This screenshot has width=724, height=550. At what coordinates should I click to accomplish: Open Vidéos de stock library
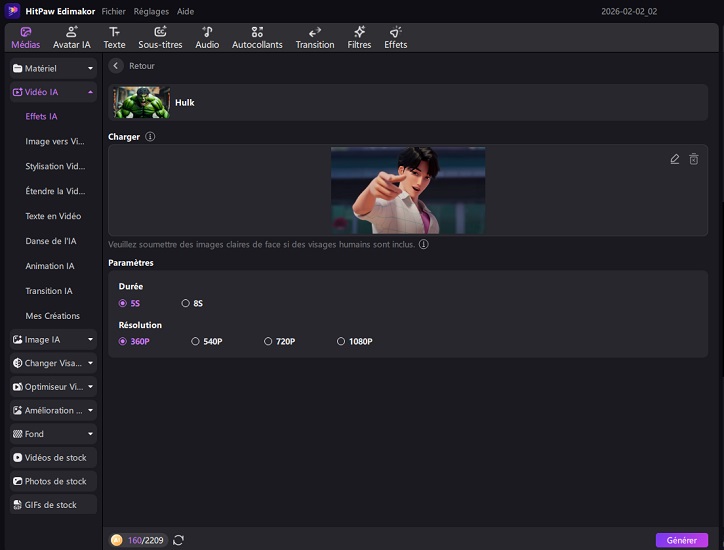click(53, 458)
